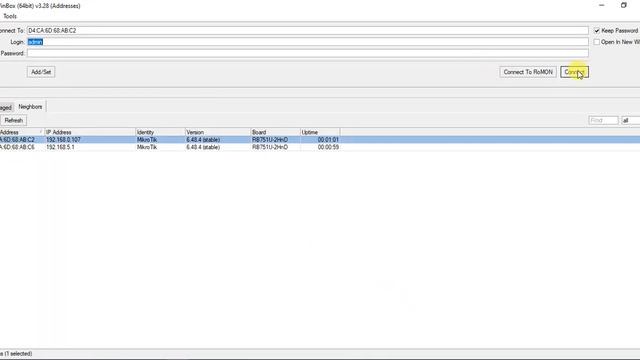Screen dimensions: 640x360
Task: Click the Connect To address field
Action: [x=308, y=31]
